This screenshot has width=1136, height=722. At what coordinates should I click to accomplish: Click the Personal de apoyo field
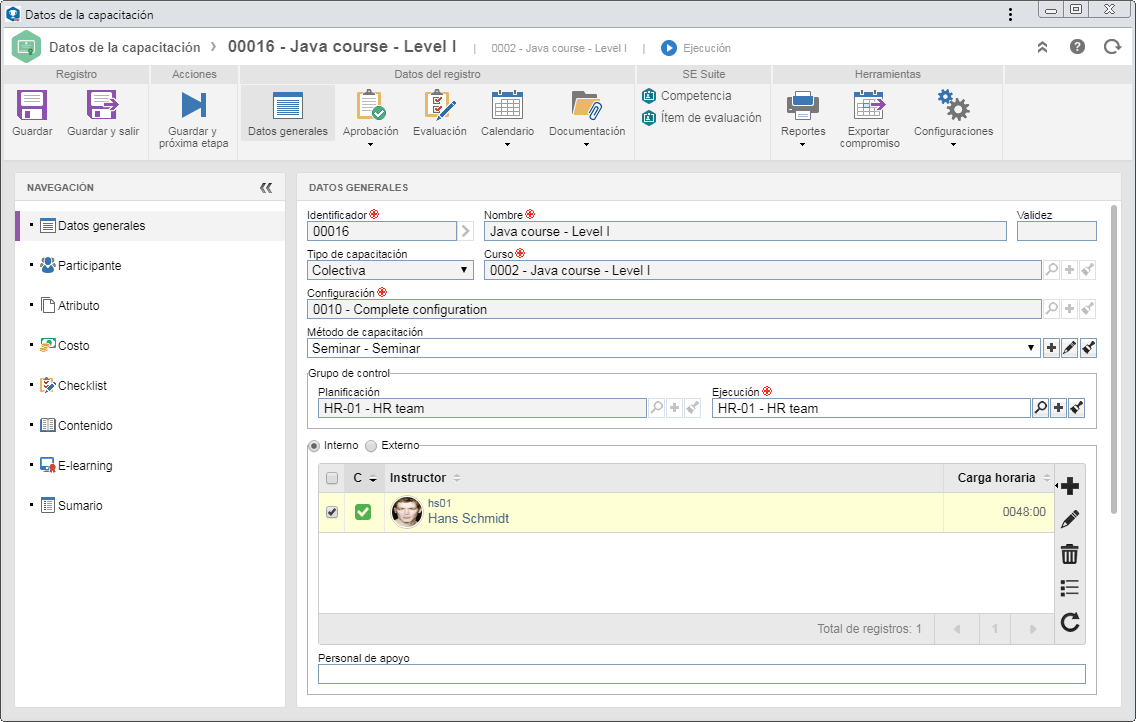click(701, 674)
